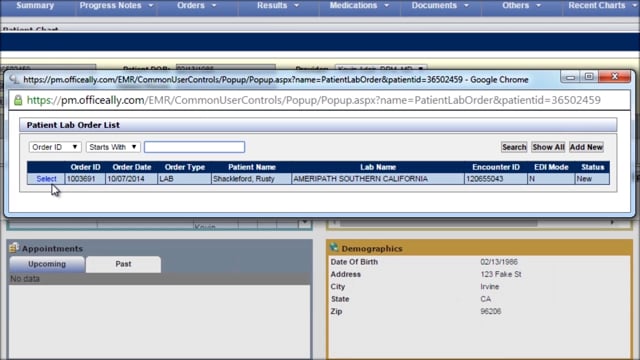
Task: Click address value 123 Fake St
Action: click(x=501, y=274)
